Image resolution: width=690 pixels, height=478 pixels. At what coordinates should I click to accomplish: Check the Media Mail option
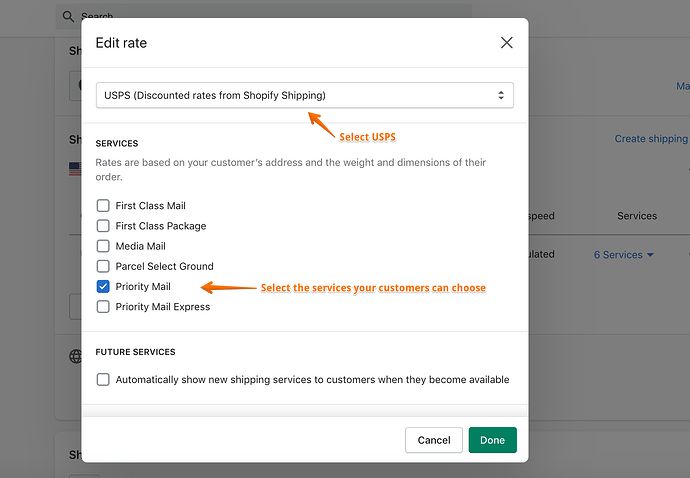click(x=103, y=246)
